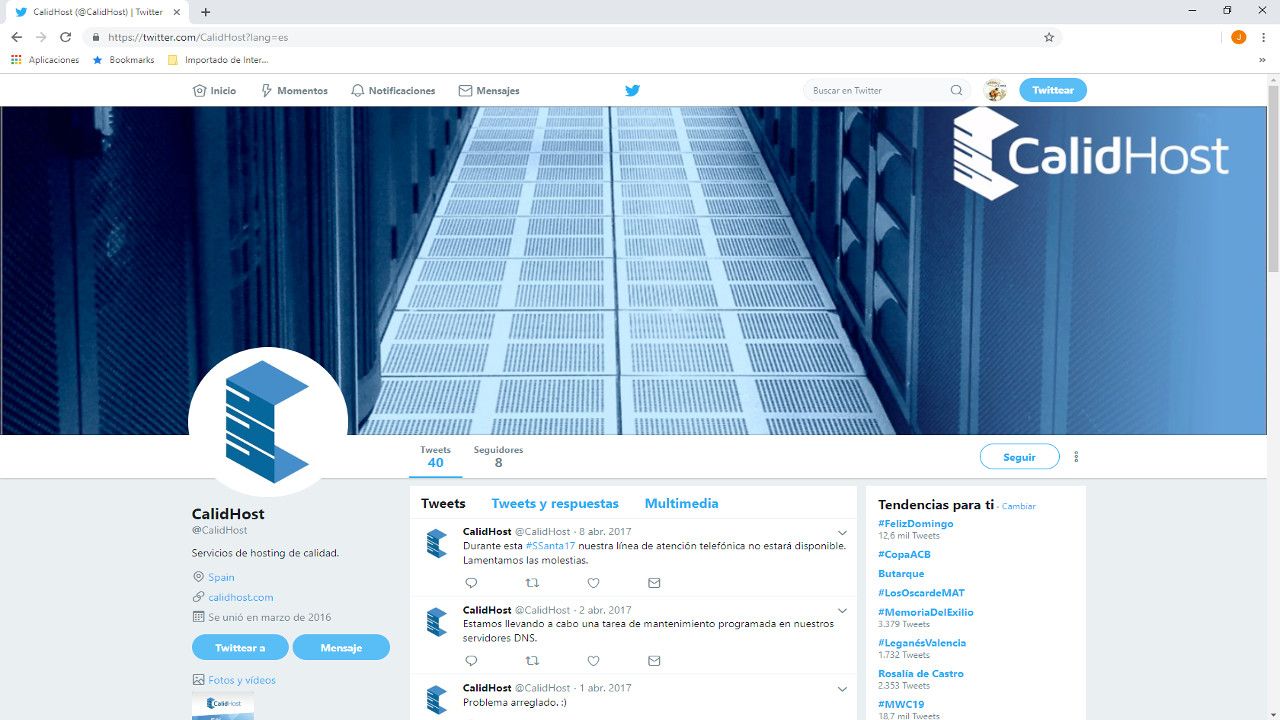The width and height of the screenshot is (1280, 720).
Task: Click the Twittear a button
Action: click(x=240, y=648)
